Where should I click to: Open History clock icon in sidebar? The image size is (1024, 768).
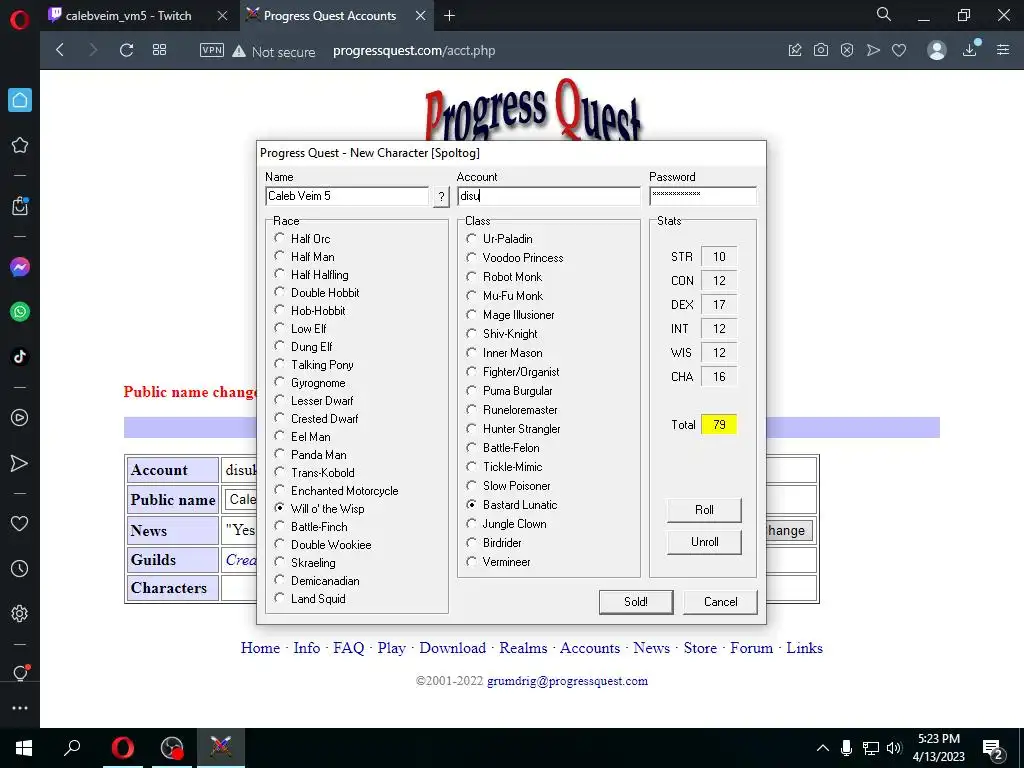pos(20,569)
